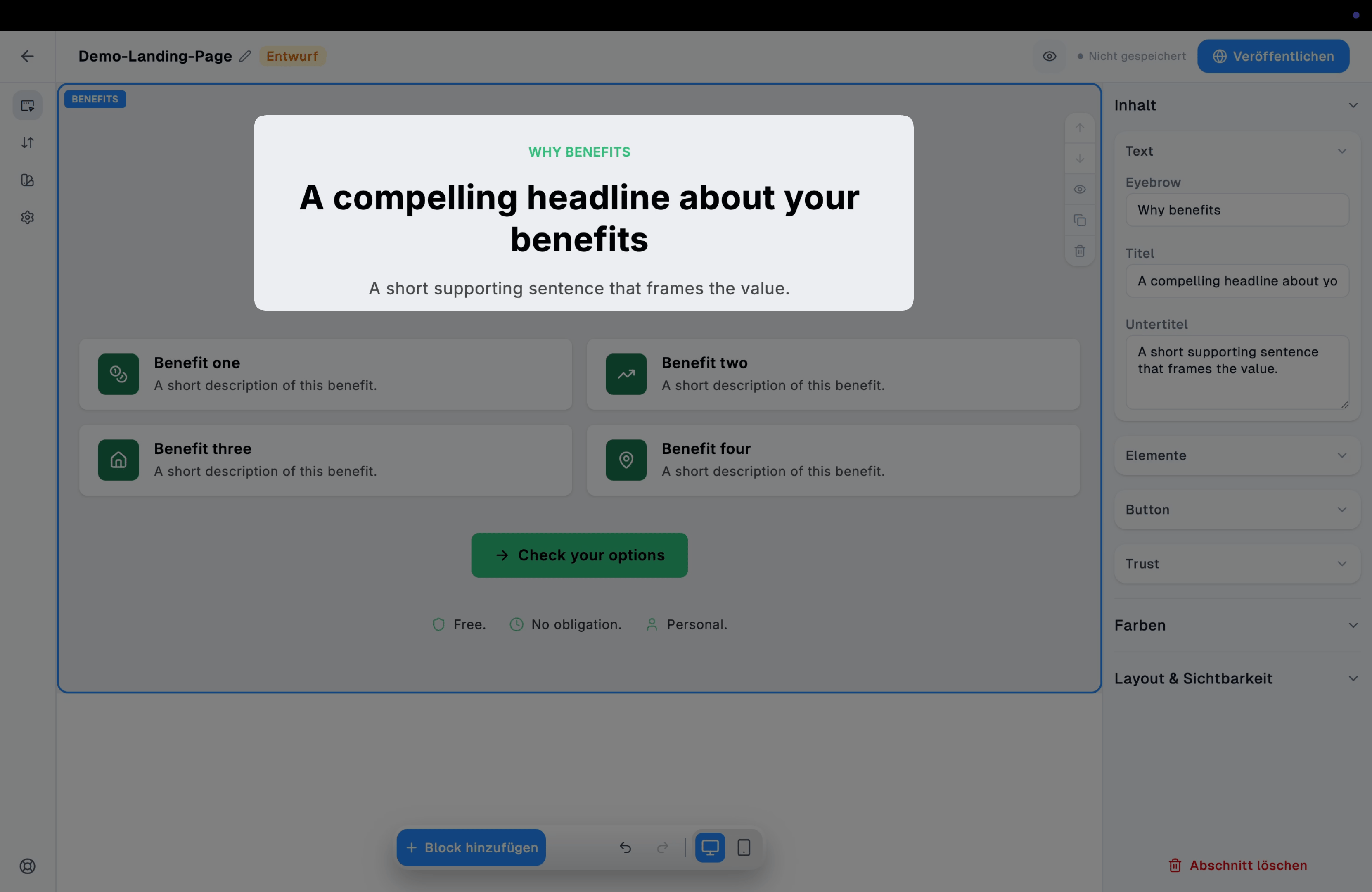Select the Benefit one icon
The height and width of the screenshot is (892, 1372).
point(118,374)
